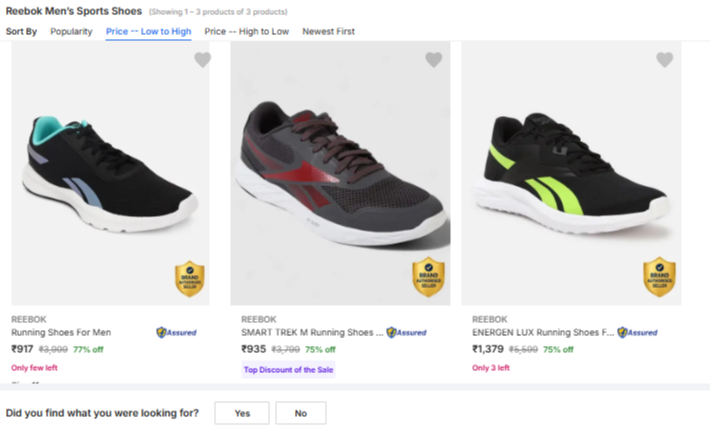Open the Running Shoes For Men title
Viewport: 711px width, 433px height.
61,332
